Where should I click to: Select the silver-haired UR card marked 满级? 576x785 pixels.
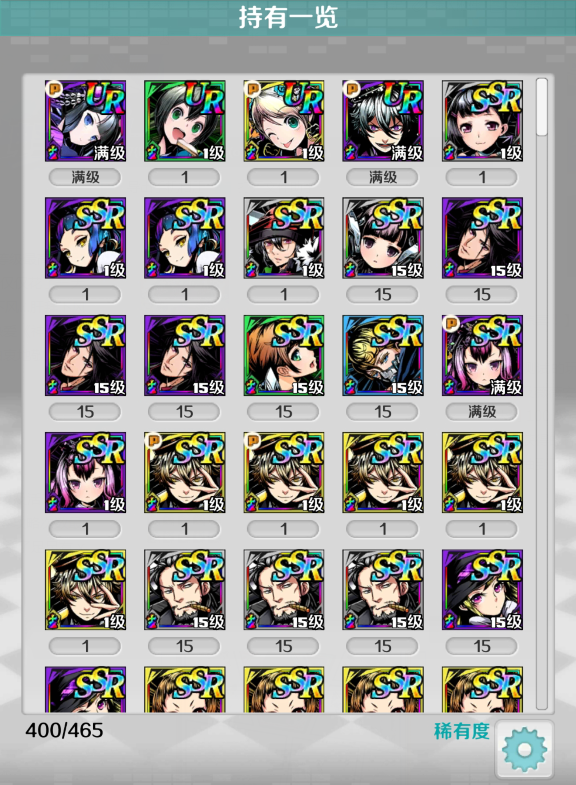coord(383,121)
